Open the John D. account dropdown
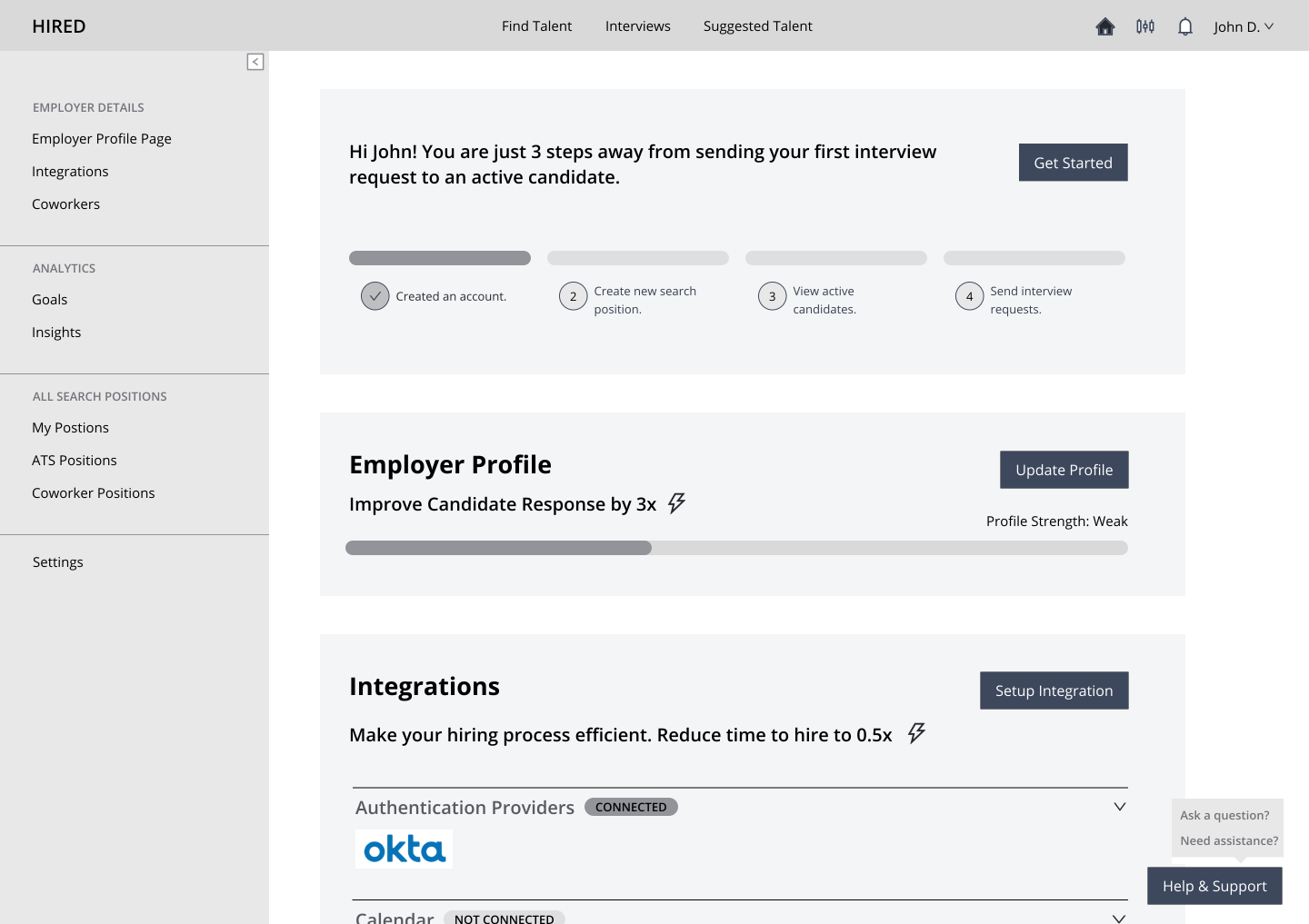The width and height of the screenshot is (1309, 924). pyautogui.click(x=1244, y=26)
